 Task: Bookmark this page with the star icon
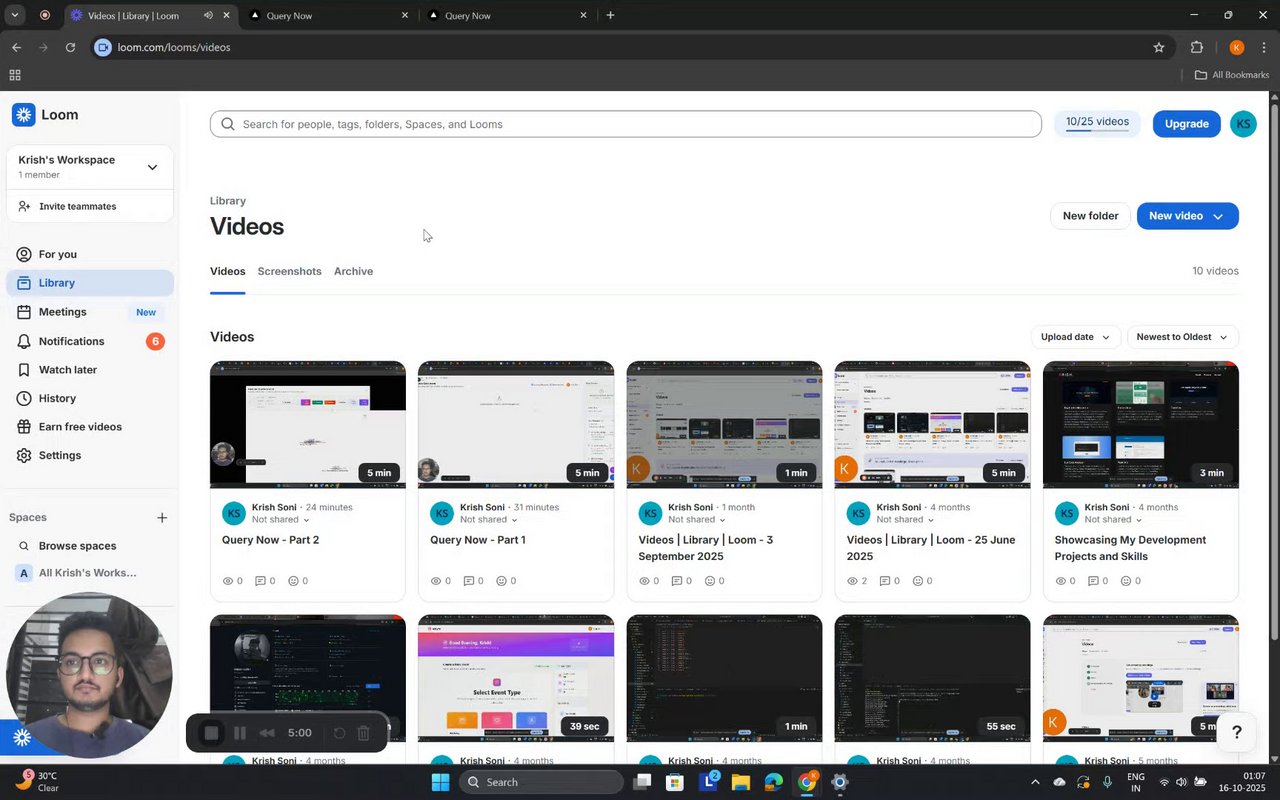pos(1159,47)
